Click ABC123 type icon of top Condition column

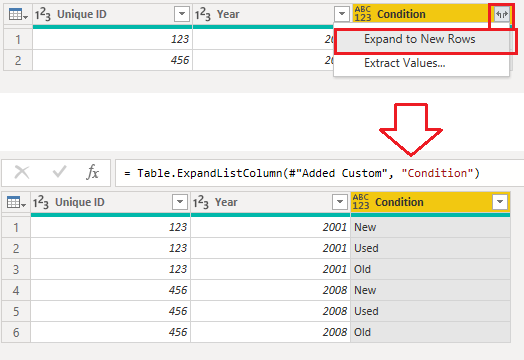tap(363, 14)
